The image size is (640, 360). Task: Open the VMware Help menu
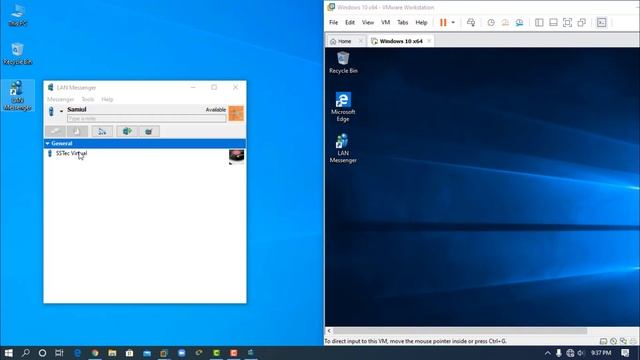(421, 22)
